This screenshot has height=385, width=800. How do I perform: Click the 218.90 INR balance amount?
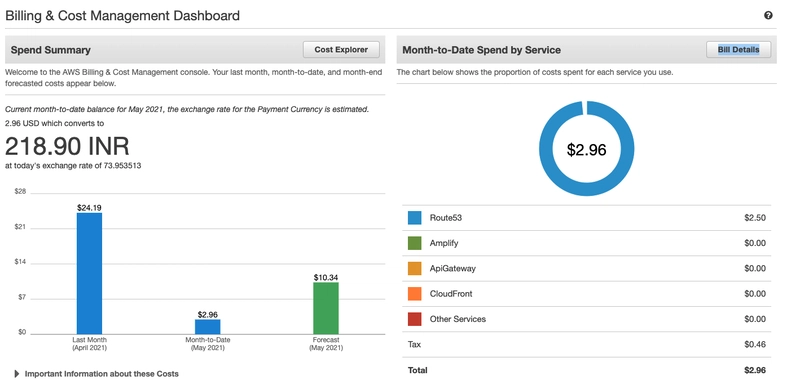click(67, 146)
